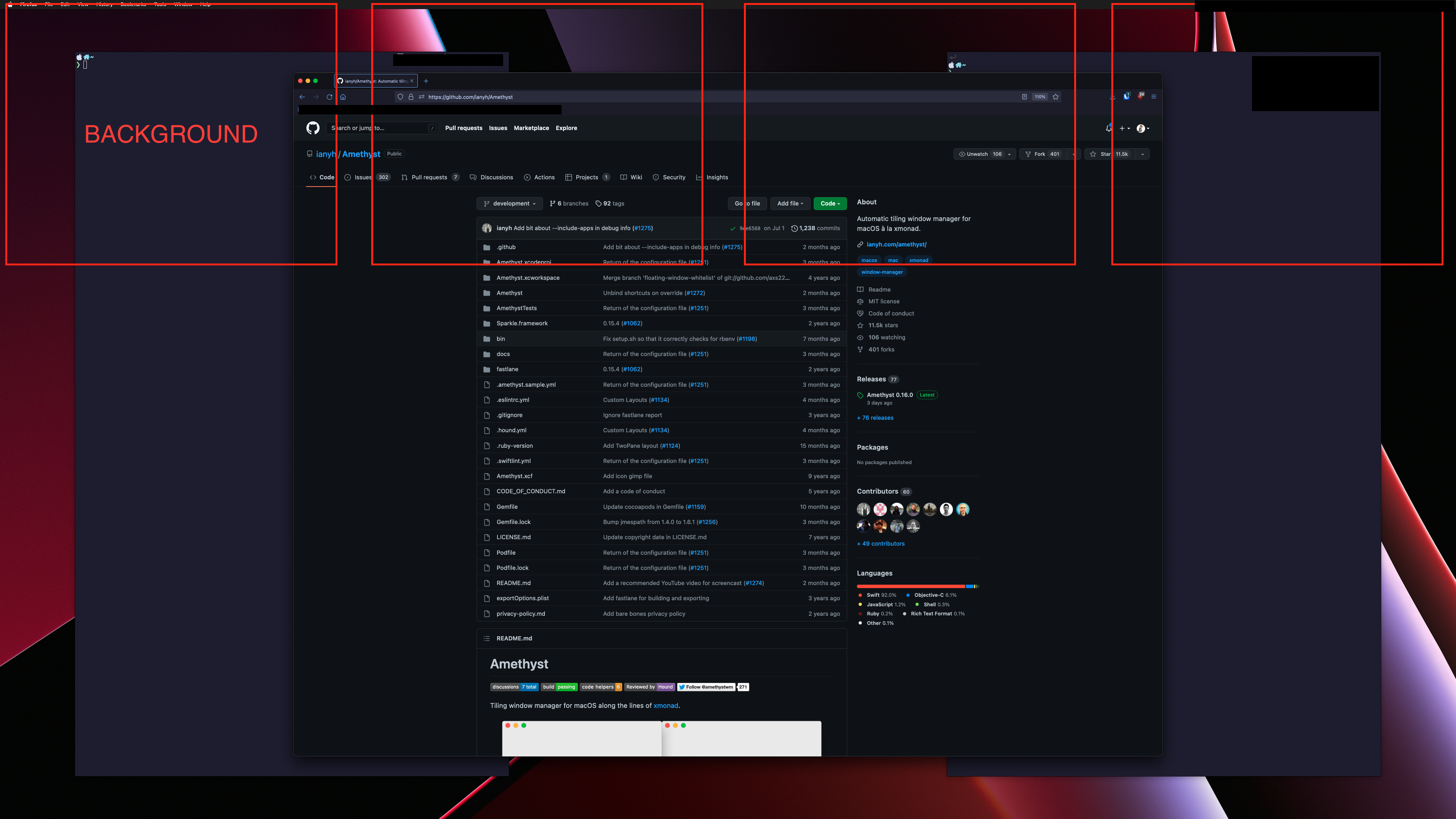
Task: Open the notifications bell icon
Action: pos(1108,128)
